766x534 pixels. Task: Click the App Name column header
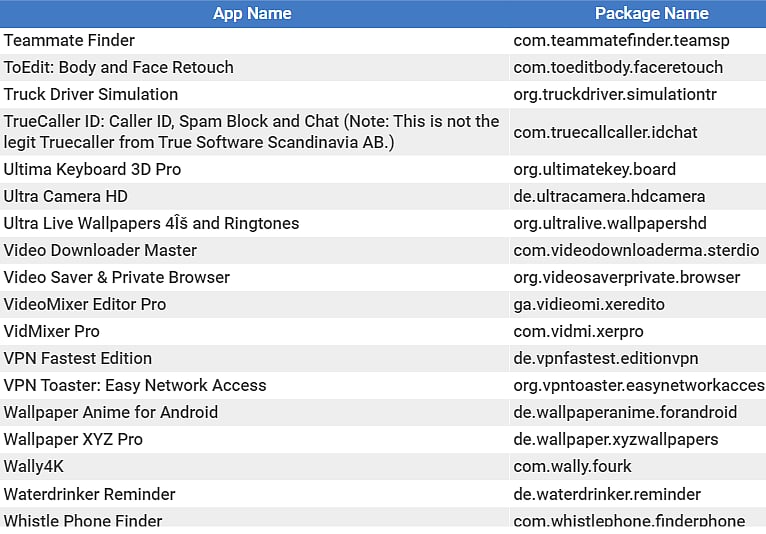pyautogui.click(x=252, y=13)
